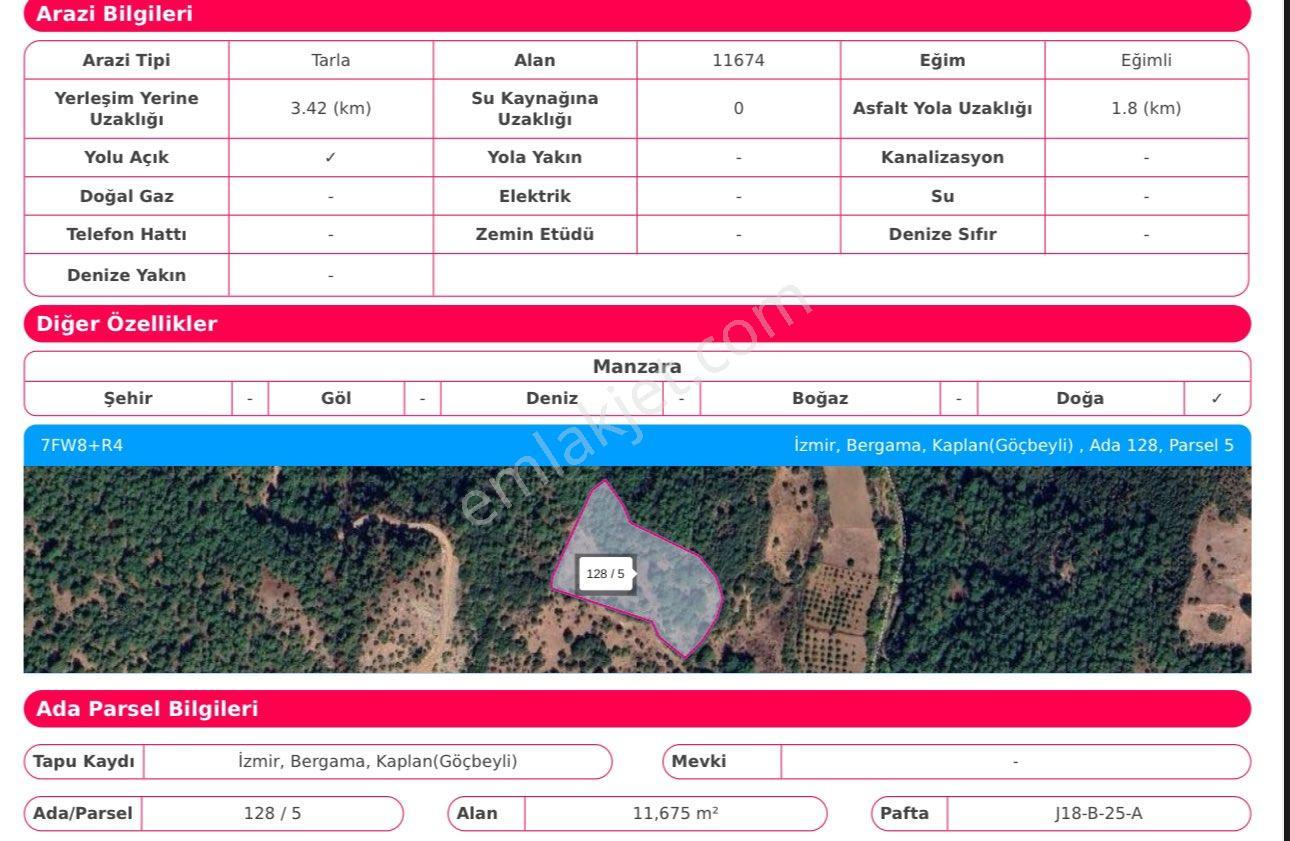Click the Su Kaynağına Uzaklığı label
Image resolution: width=1290 pixels, height=841 pixels.
point(535,109)
